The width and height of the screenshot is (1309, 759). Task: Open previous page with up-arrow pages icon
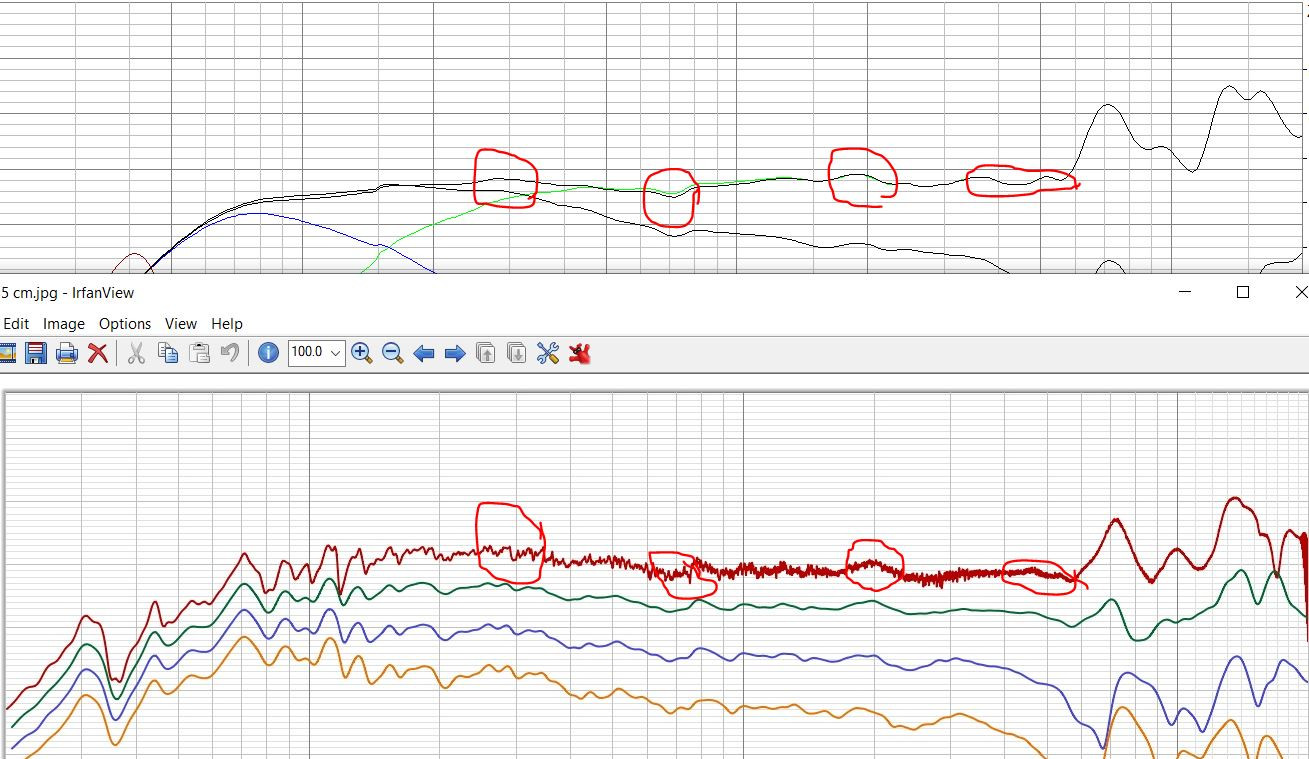(486, 352)
